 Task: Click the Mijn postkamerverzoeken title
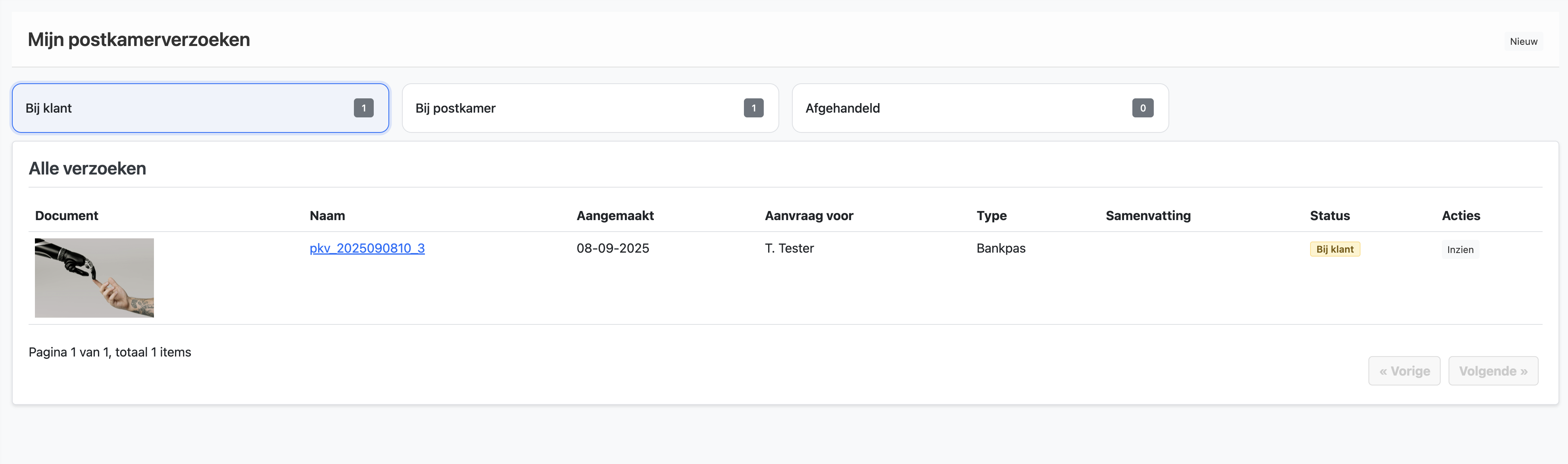tap(139, 40)
